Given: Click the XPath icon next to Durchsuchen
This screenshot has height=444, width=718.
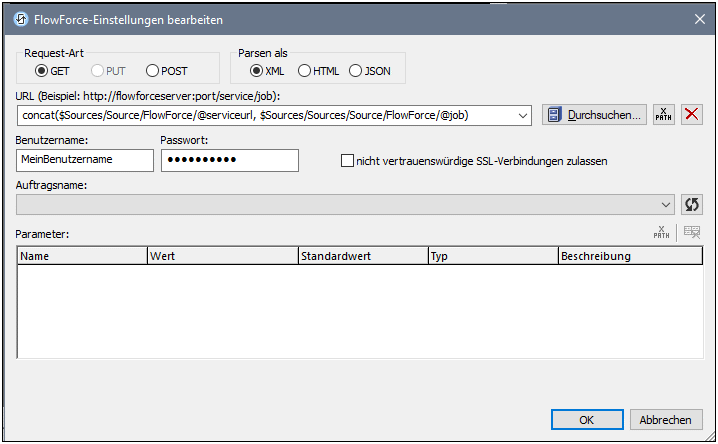Looking at the screenshot, I should point(663,115).
